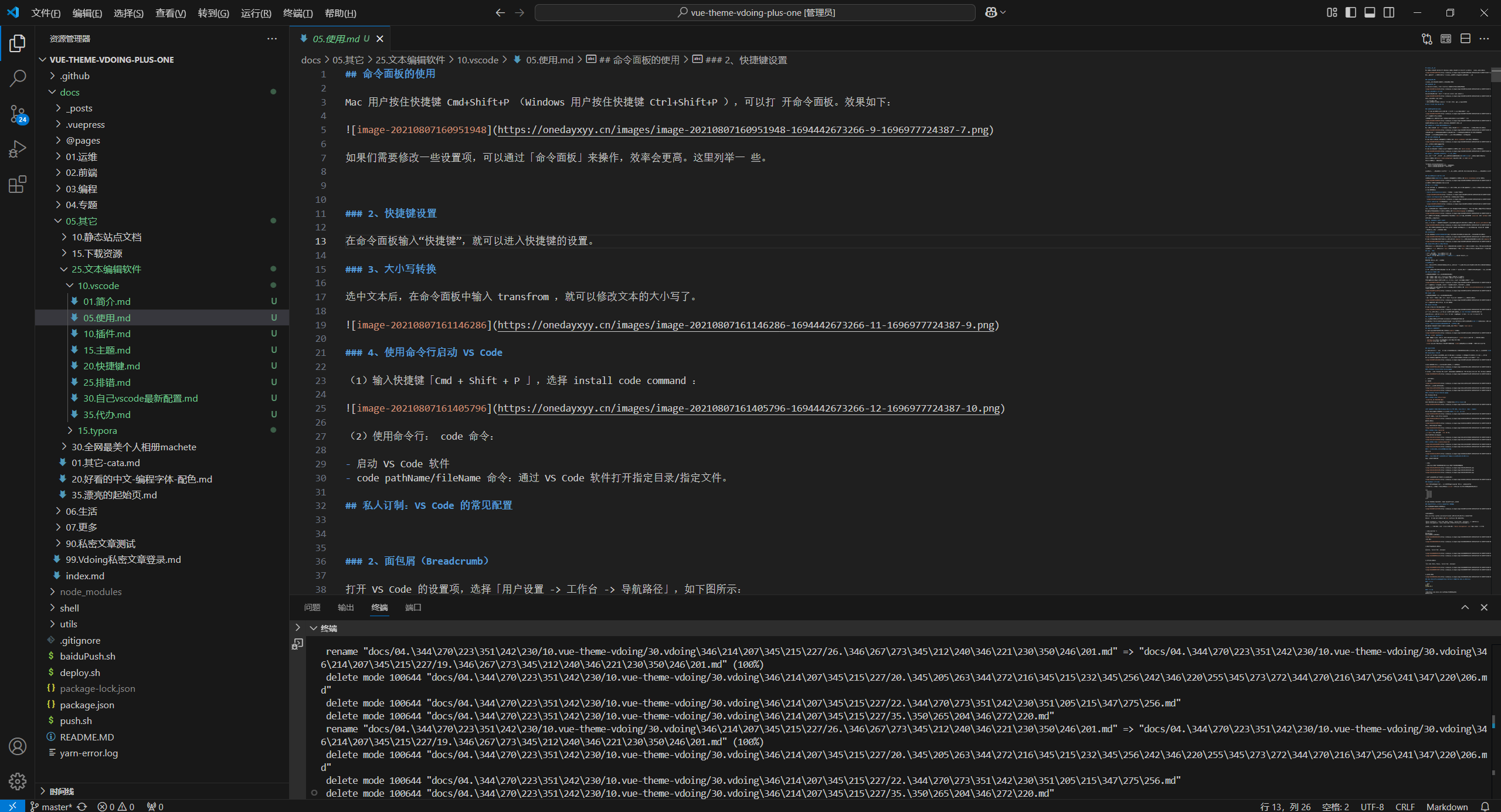
Task: Open Markdown preview to the side
Action: click(x=1446, y=39)
